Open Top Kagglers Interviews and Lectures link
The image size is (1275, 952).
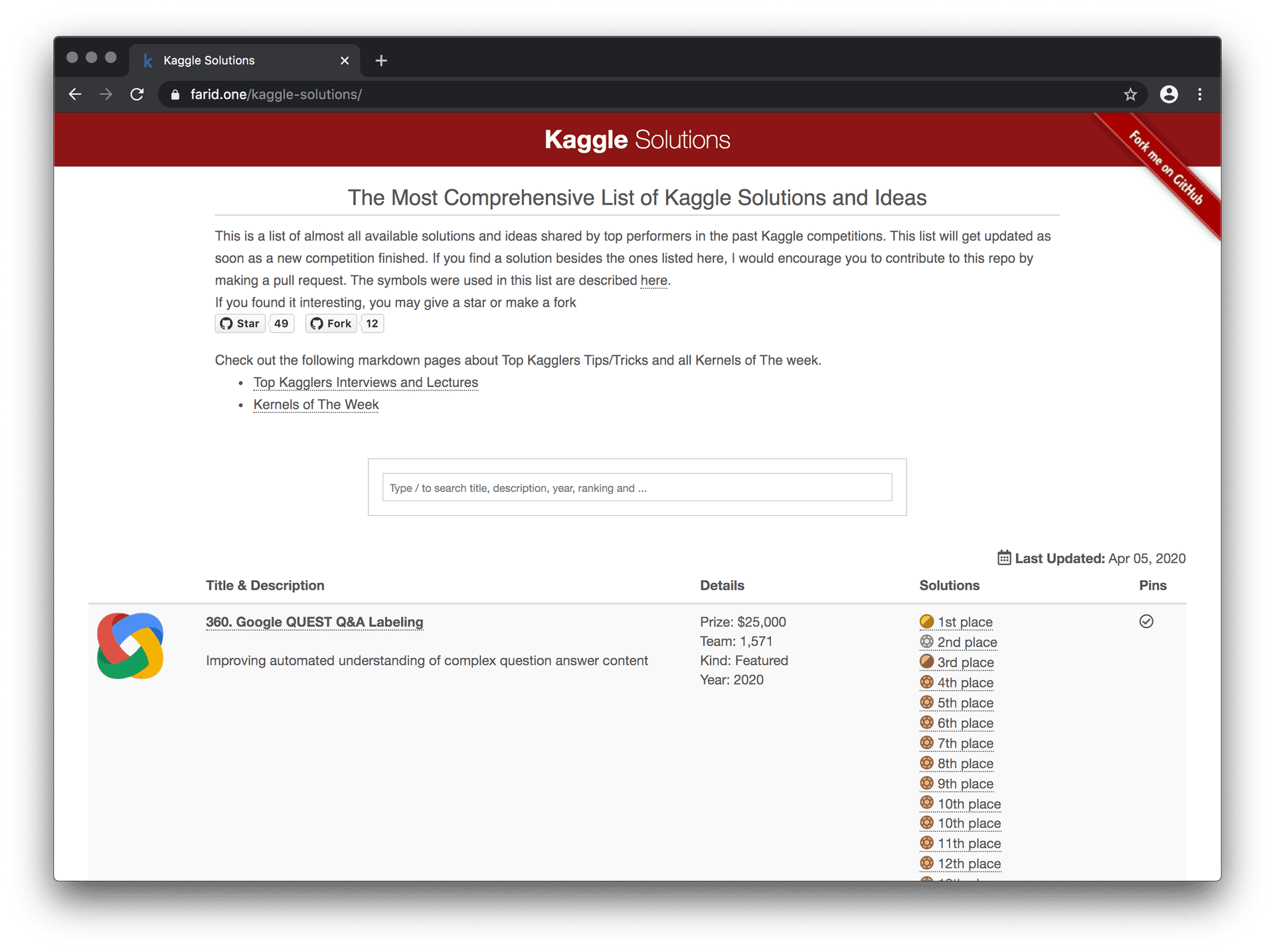(x=365, y=382)
